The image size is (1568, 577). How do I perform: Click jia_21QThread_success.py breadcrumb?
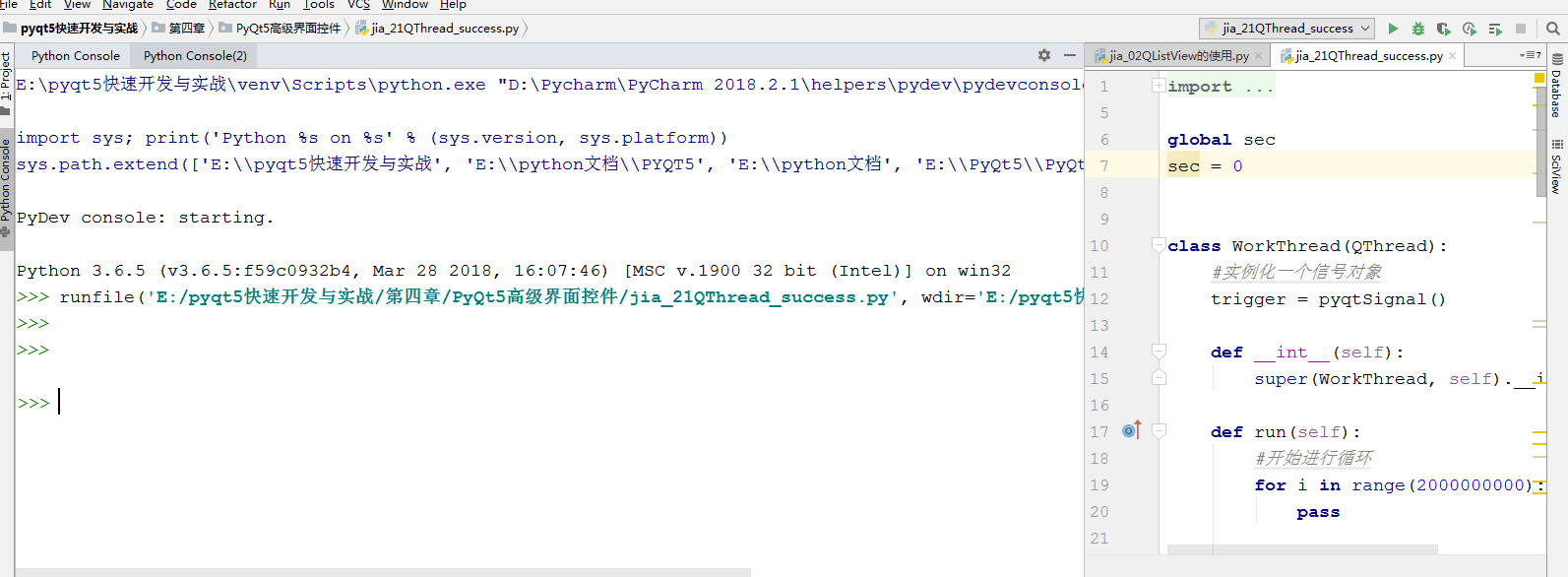pos(437,29)
